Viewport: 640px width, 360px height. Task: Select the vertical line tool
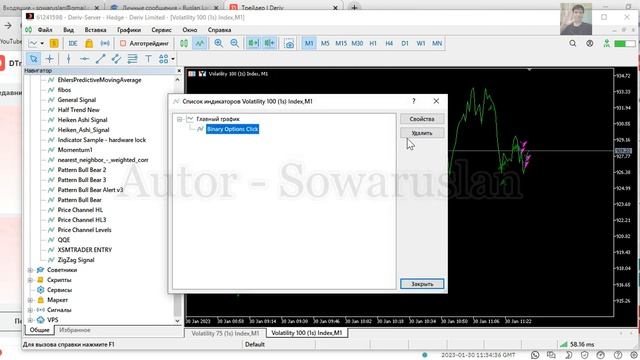coord(69,59)
